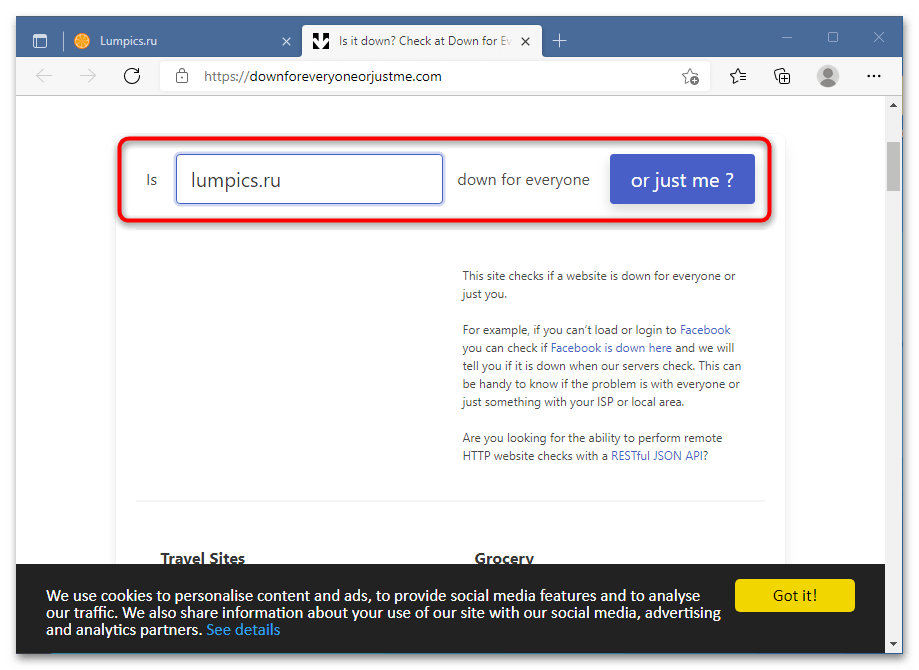Viewport: 919px width, 670px height.
Task: Go back to previous page
Action: coord(44,76)
